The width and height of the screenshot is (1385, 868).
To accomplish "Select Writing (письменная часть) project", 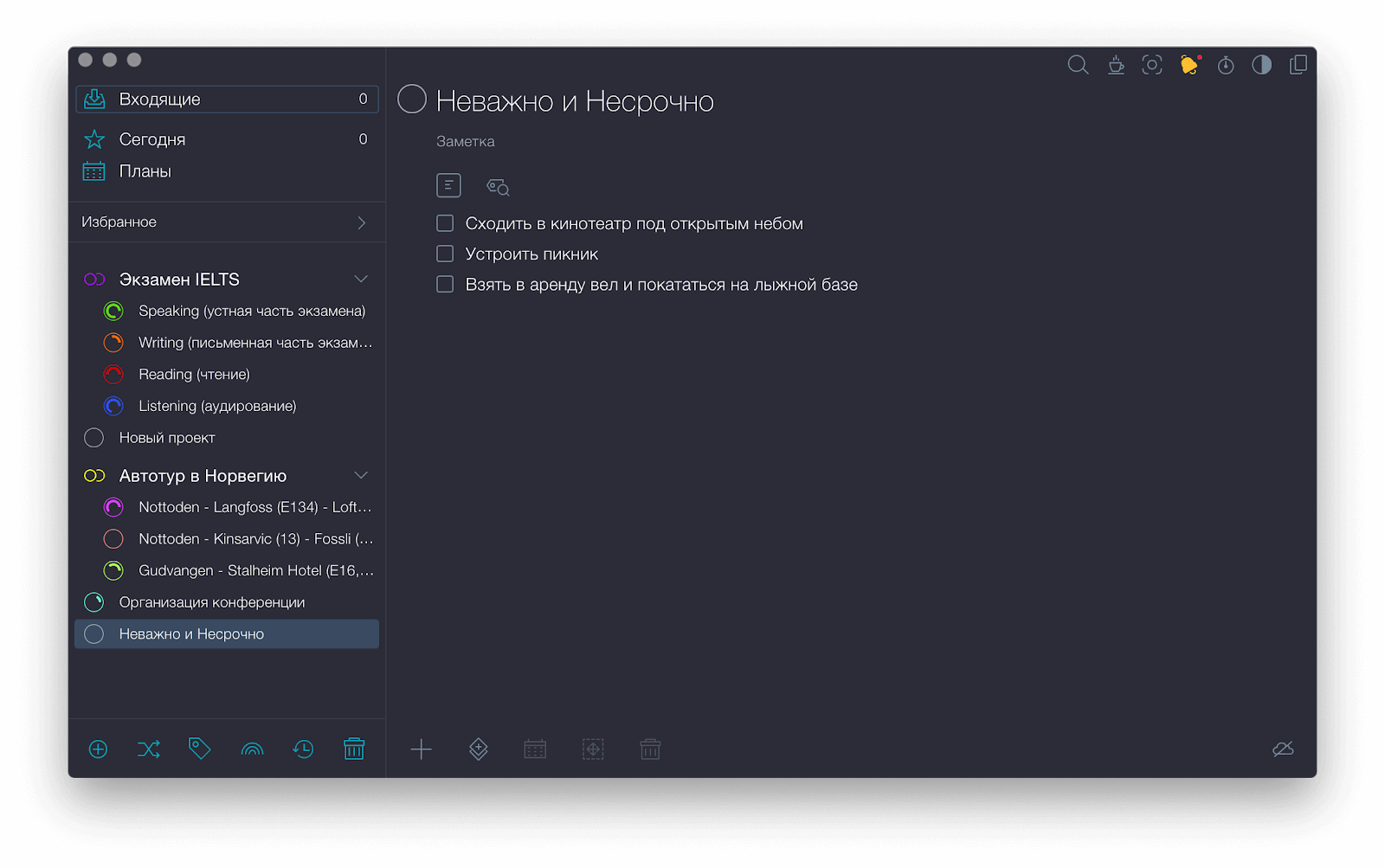I will pyautogui.click(x=255, y=343).
